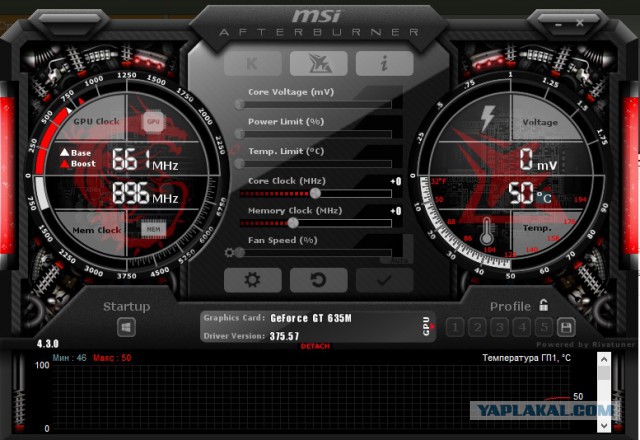This screenshot has height=440, width=640.
Task: Save profile with the floppy disk icon
Action: (x=566, y=327)
